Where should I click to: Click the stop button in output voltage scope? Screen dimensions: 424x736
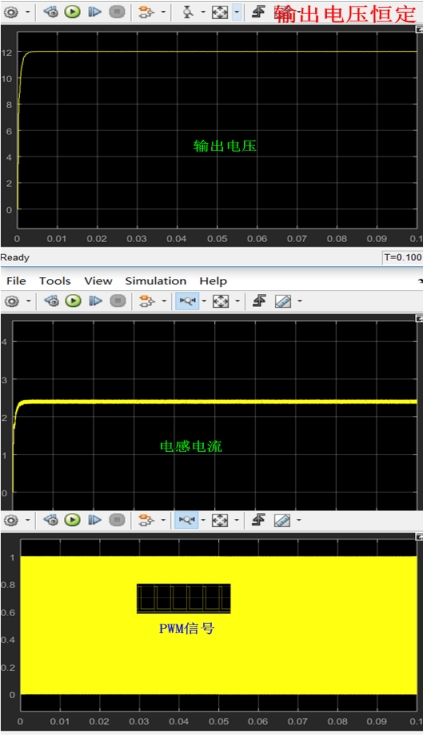coord(117,12)
